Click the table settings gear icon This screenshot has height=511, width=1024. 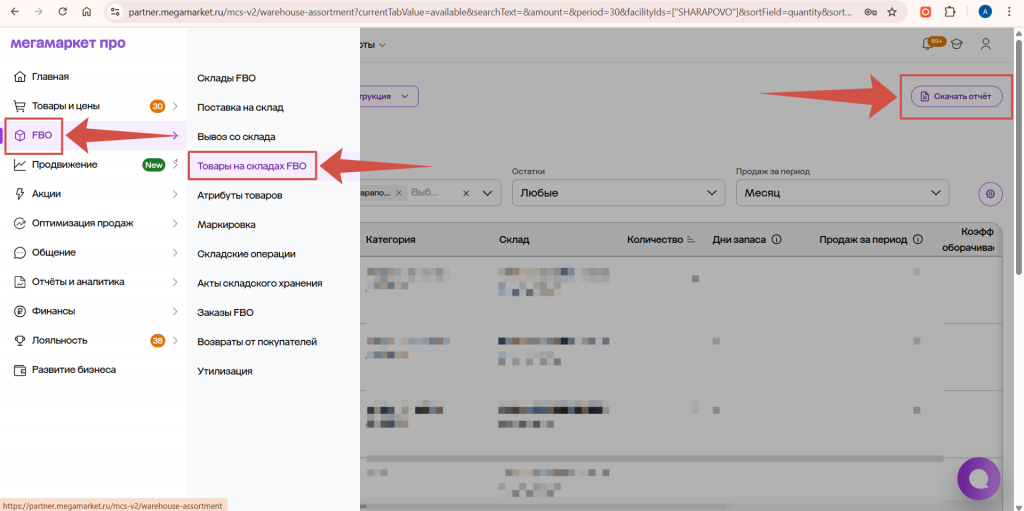[x=990, y=193]
